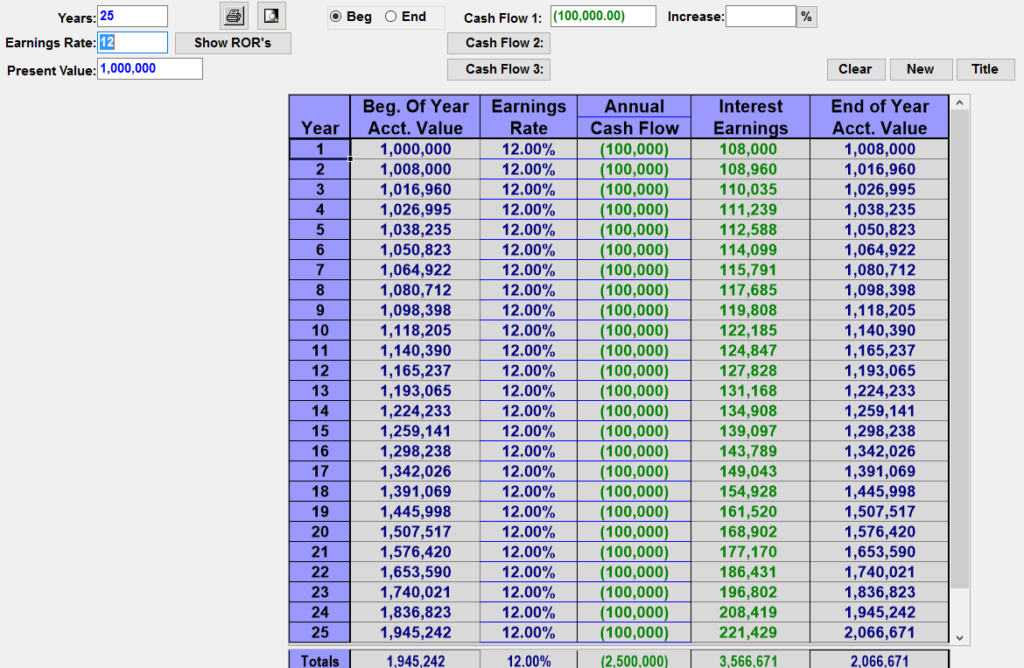This screenshot has width=1024, height=668.
Task: Click the Present Value input box
Action: click(150, 69)
